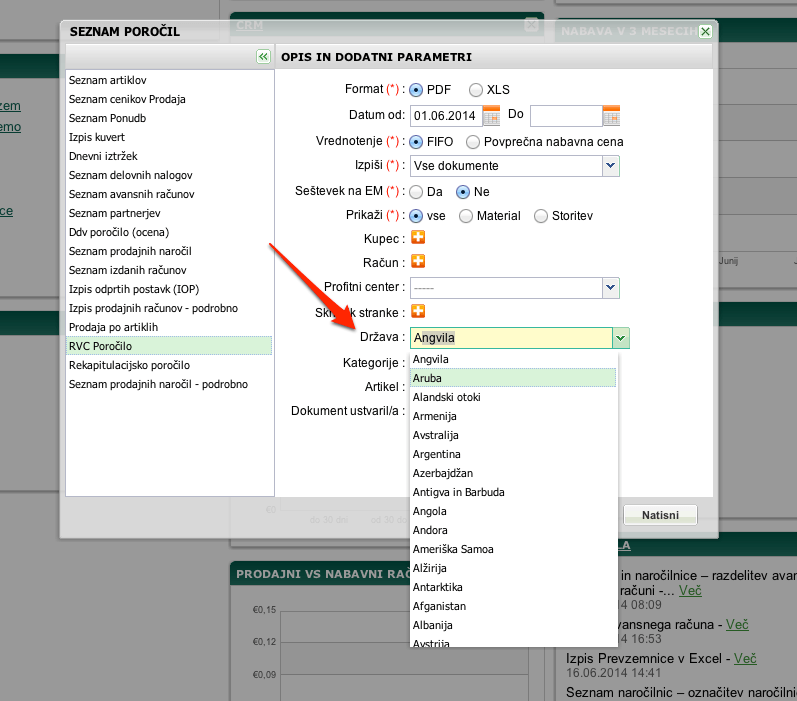Pick Antigva in Barbuda in the list

click(x=513, y=492)
